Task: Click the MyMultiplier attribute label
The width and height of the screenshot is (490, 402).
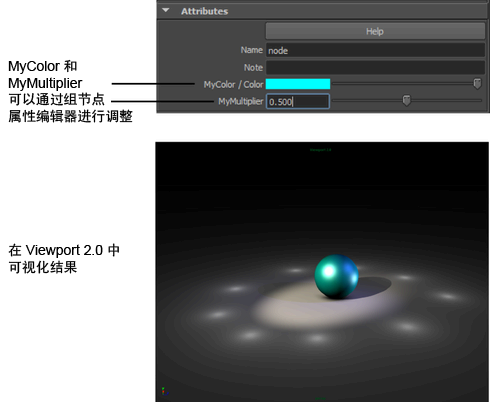Action: [241, 101]
